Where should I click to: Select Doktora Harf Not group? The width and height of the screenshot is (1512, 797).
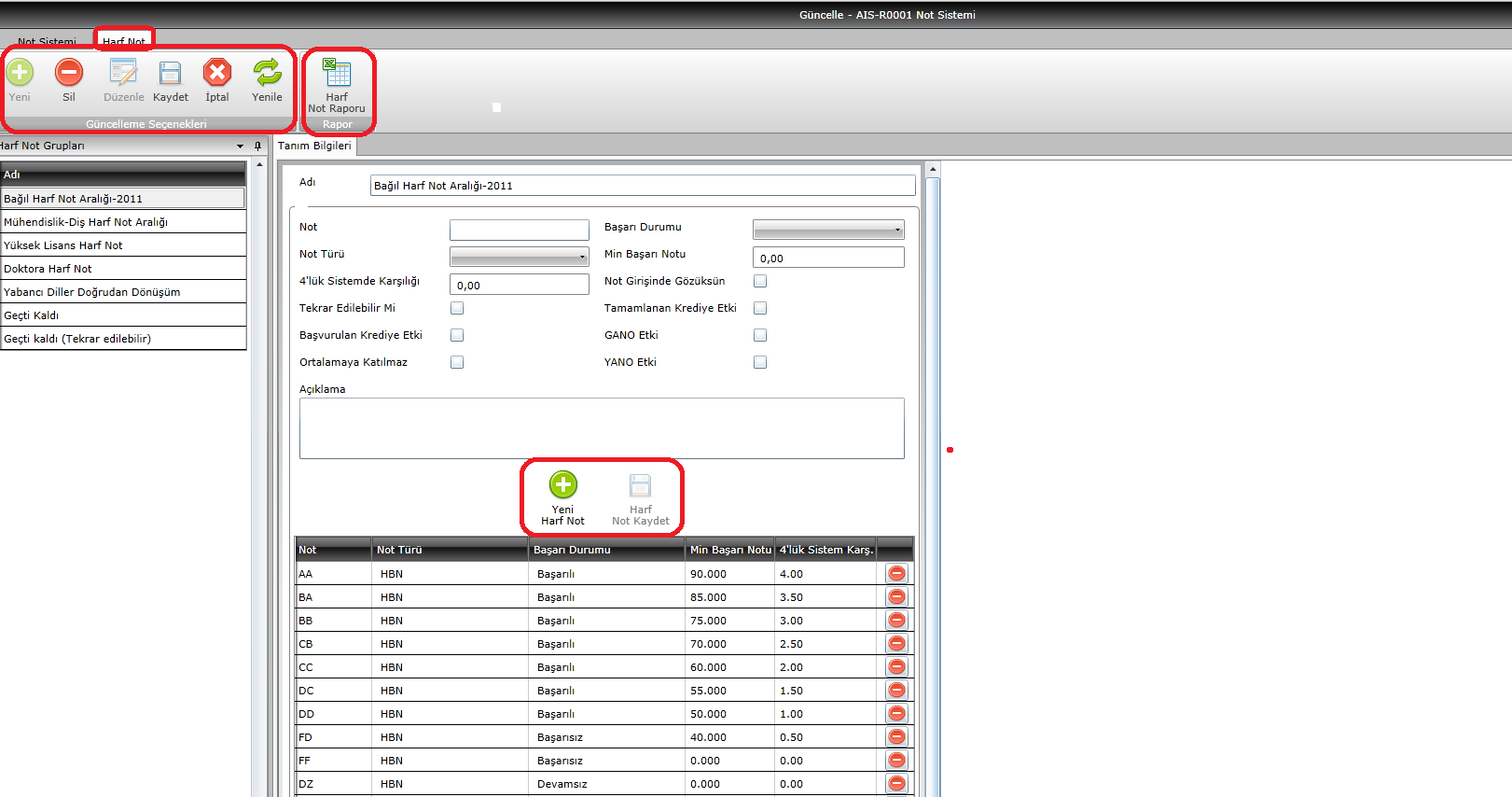tap(123, 269)
